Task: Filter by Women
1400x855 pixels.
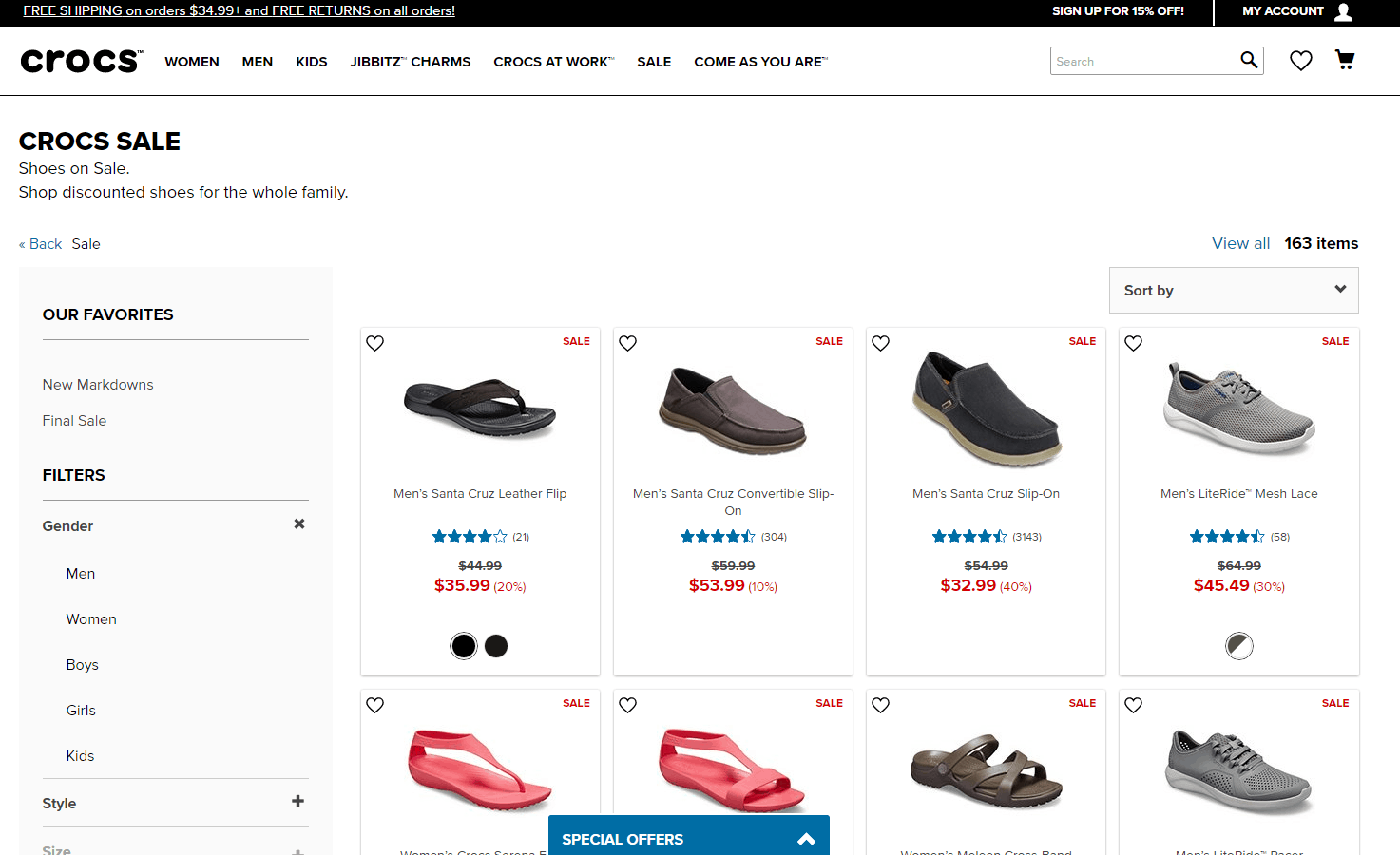Action: (91, 619)
